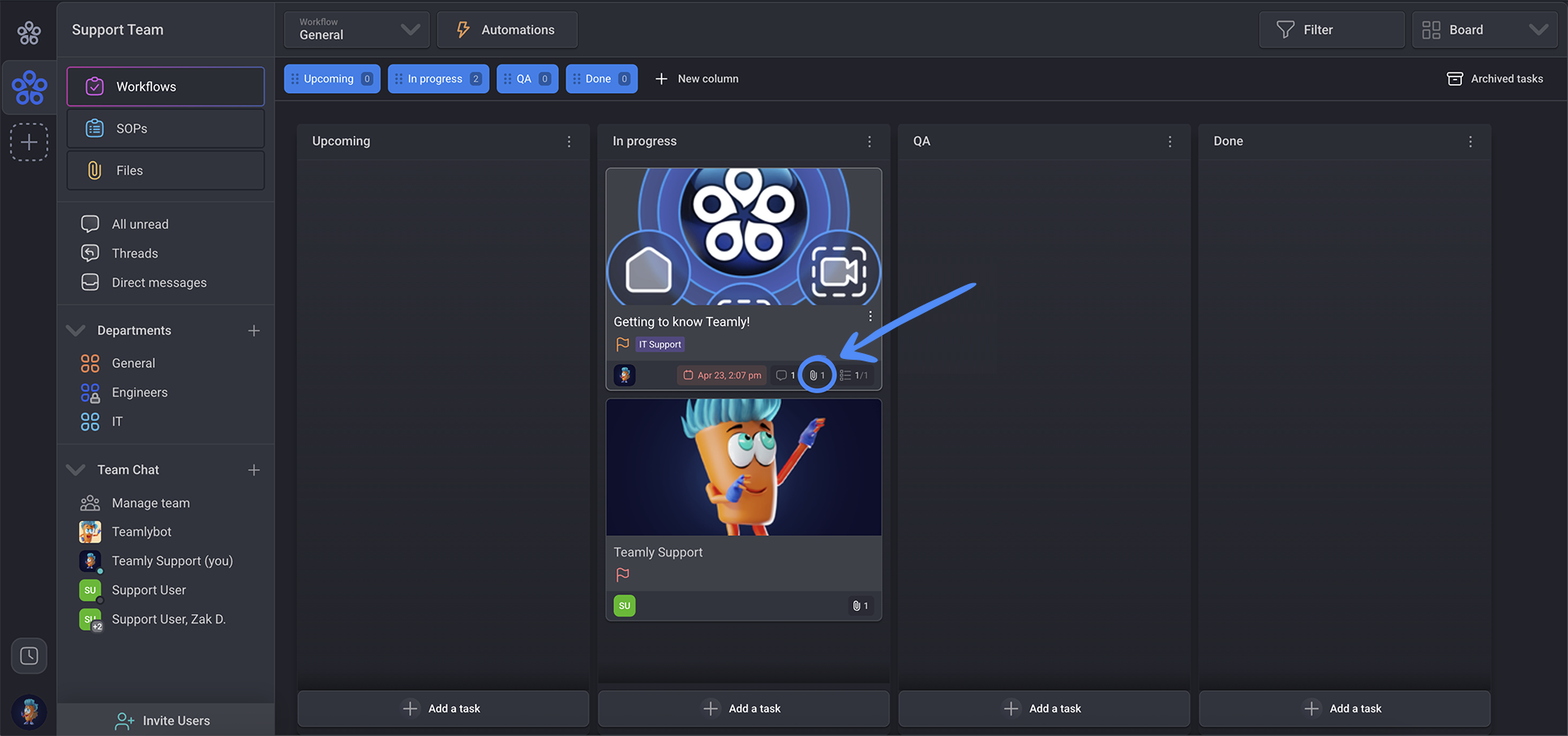Viewport: 1568px width, 736px height.
Task: Click the 1/1 subtasks checklist indicator
Action: 854,375
